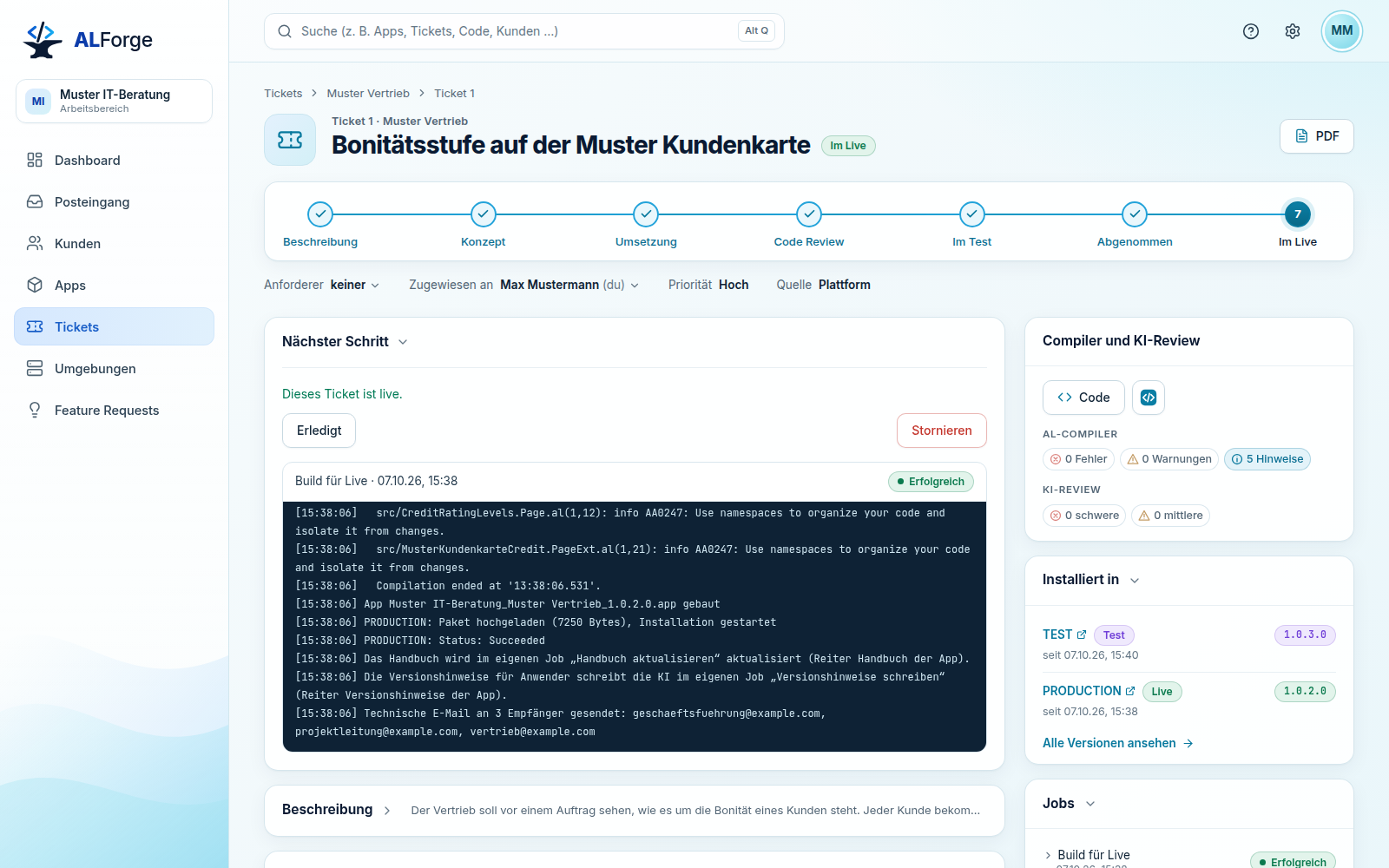Click the Im Test step checkmark circle

click(972, 214)
